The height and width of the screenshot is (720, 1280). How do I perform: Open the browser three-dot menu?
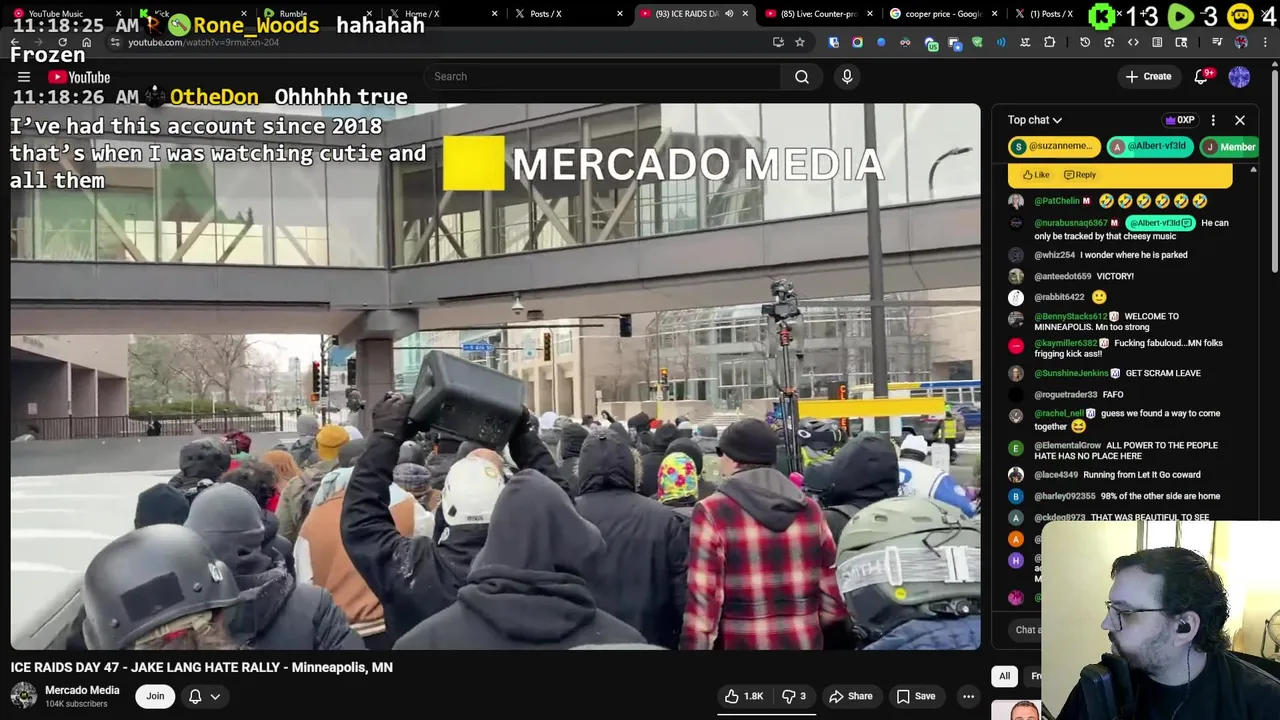(1265, 42)
